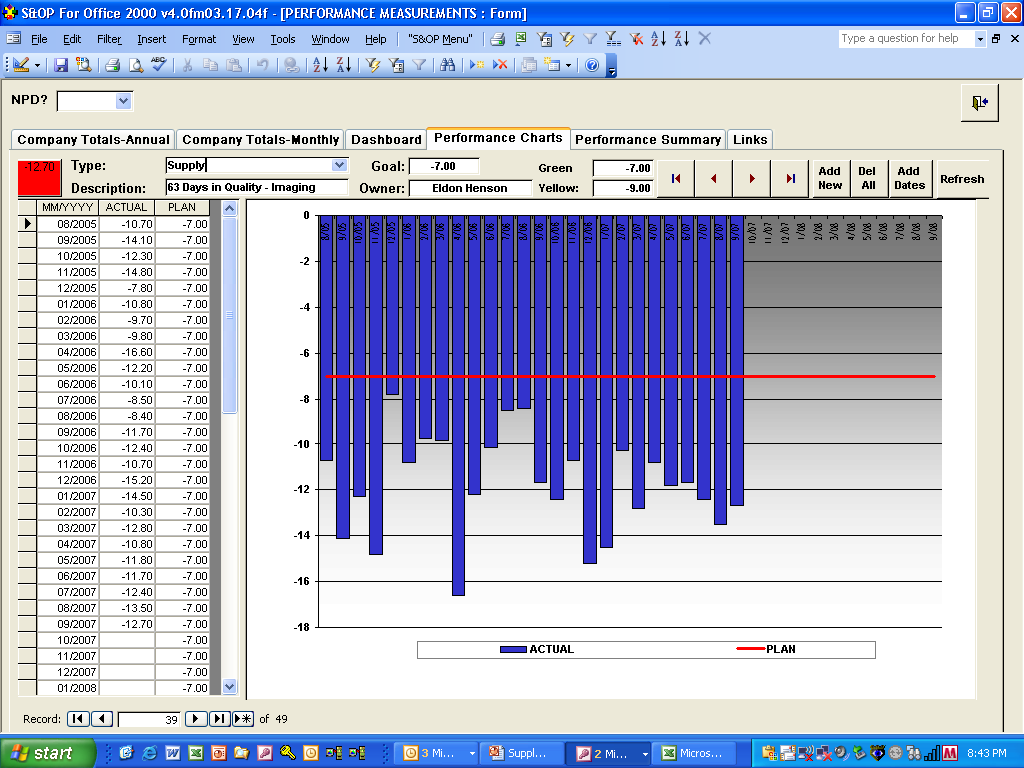Apply Filter by Selection funnel icon
The height and width of the screenshot is (768, 1024).
click(x=565, y=40)
